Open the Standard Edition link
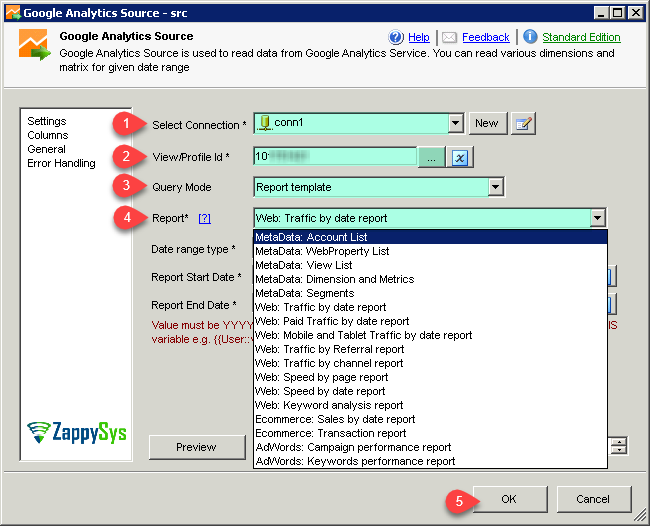 click(581, 37)
